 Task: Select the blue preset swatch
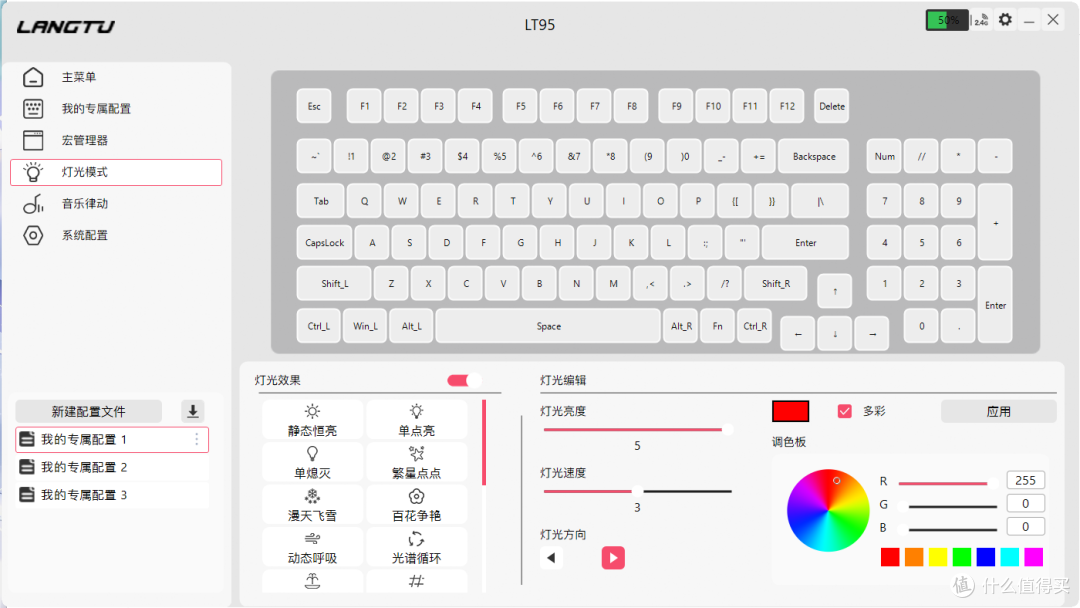[986, 557]
